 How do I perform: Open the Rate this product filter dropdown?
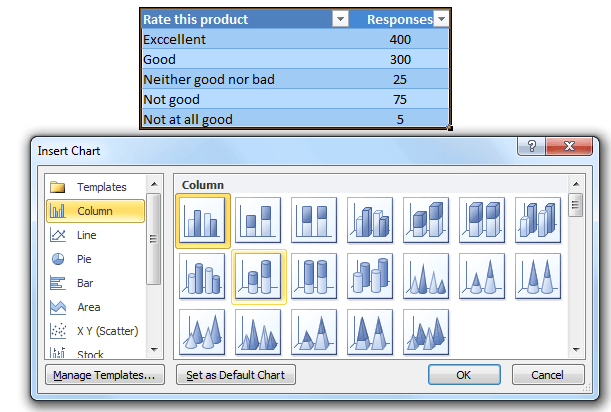340,19
